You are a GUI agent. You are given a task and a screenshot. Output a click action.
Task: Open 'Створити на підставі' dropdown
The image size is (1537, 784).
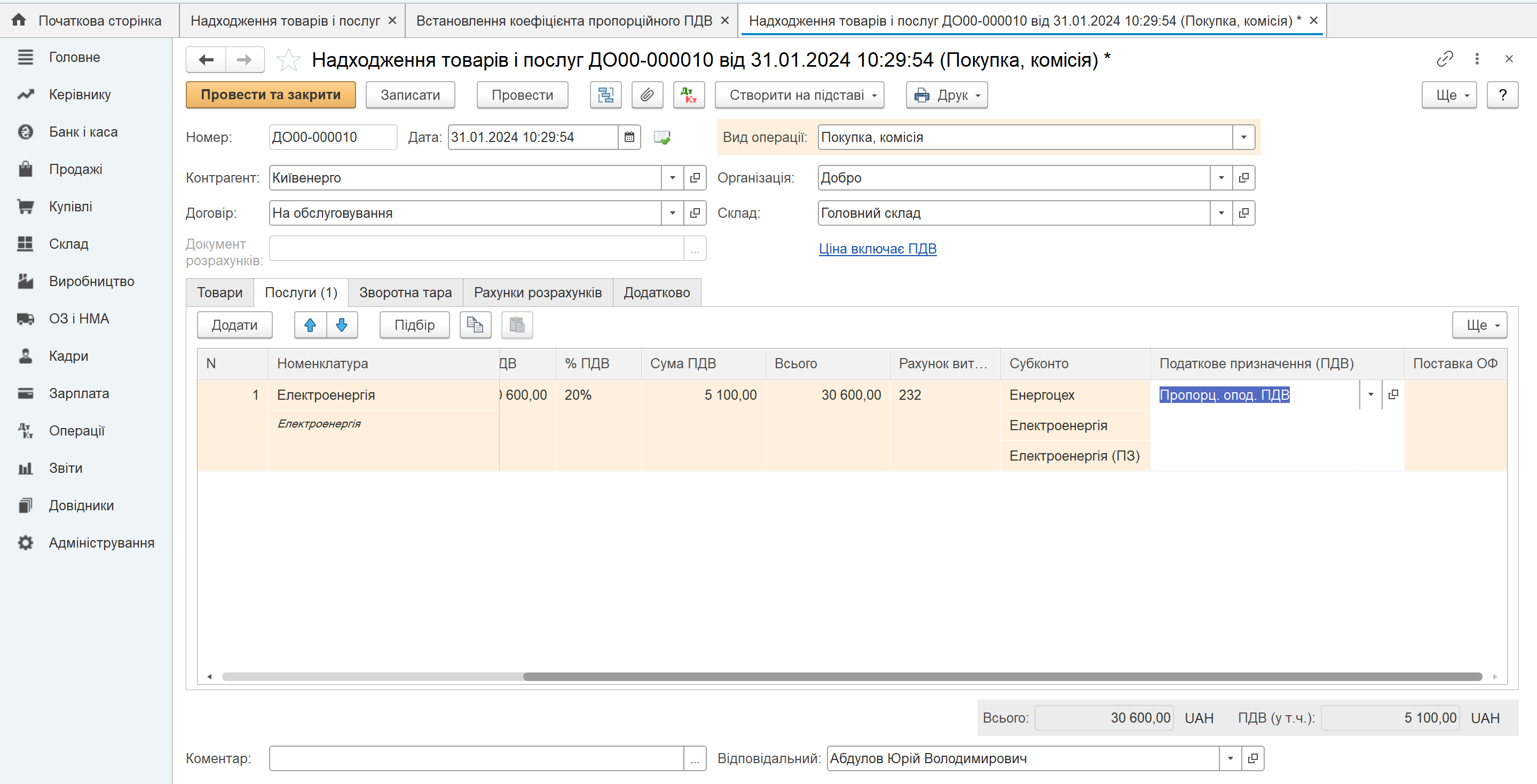(800, 95)
